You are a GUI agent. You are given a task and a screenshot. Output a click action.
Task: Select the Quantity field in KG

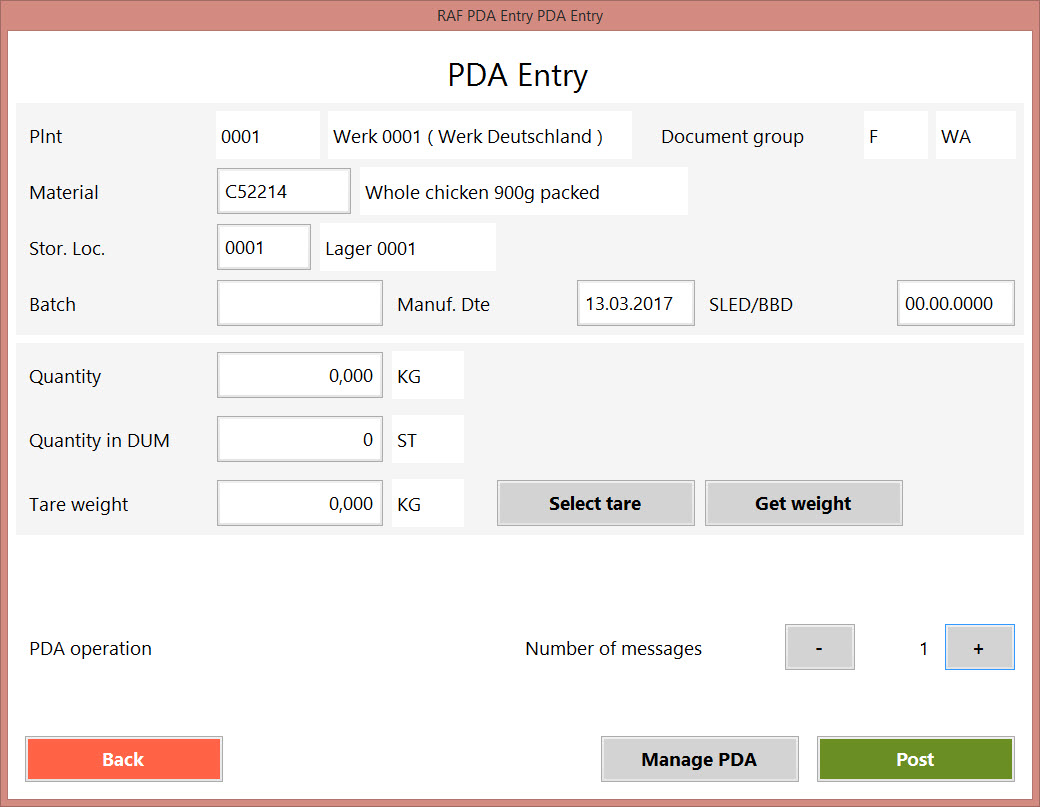[x=299, y=375]
